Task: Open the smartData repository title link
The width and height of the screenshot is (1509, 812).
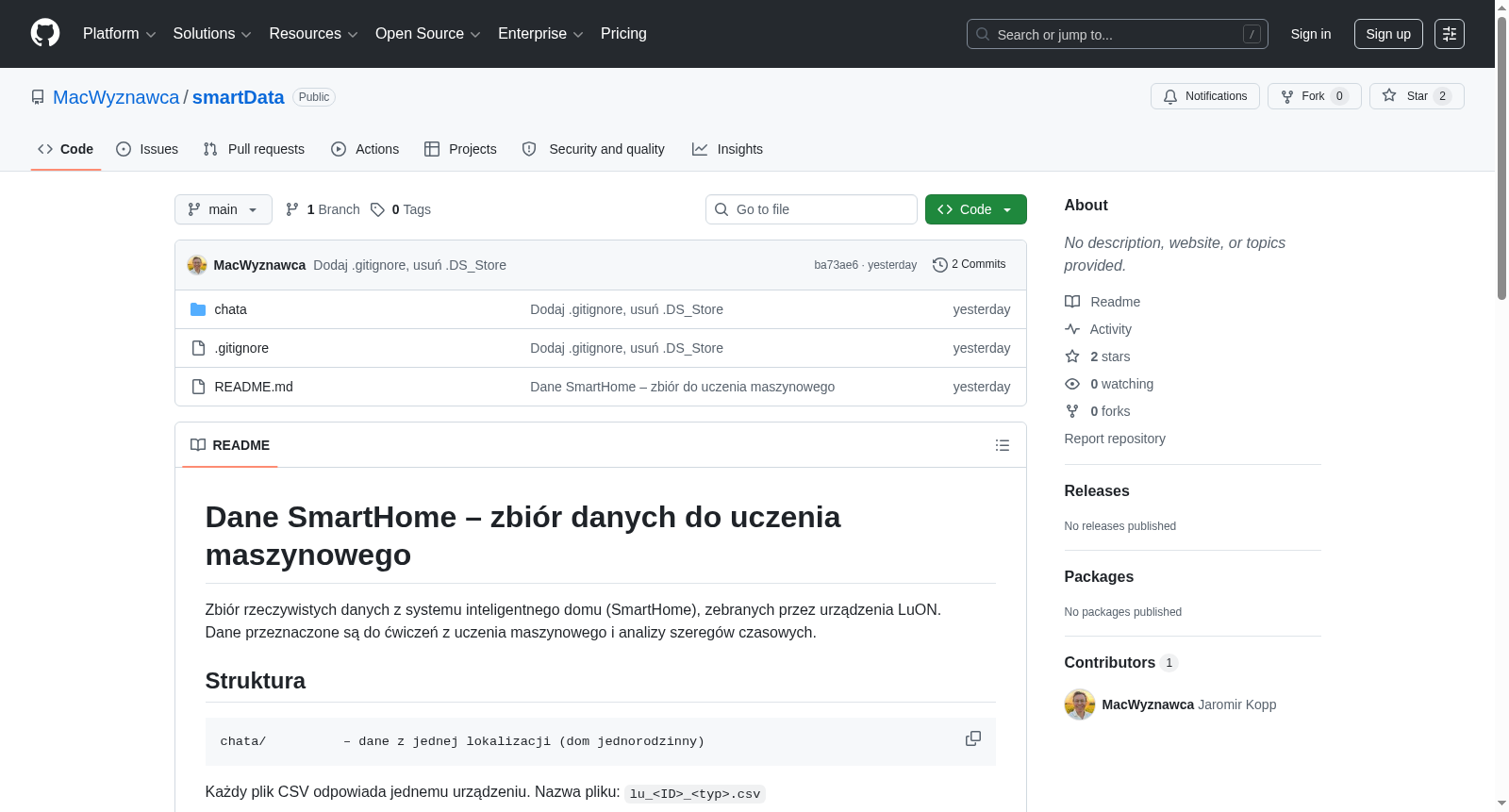Action: click(238, 97)
